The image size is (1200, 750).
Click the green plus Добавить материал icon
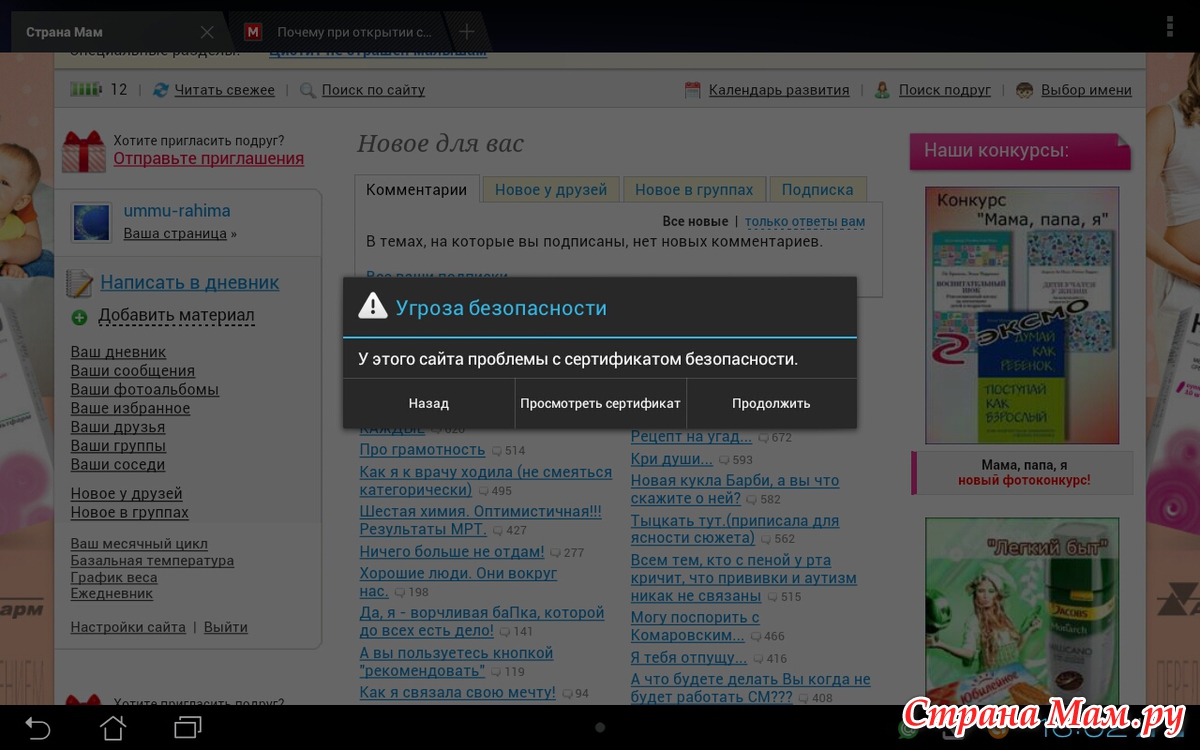click(80, 317)
